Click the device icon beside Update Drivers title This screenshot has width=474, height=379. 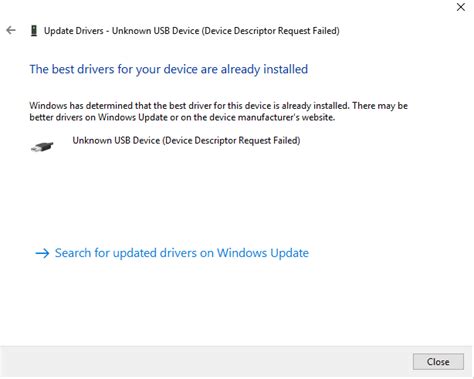click(x=34, y=31)
